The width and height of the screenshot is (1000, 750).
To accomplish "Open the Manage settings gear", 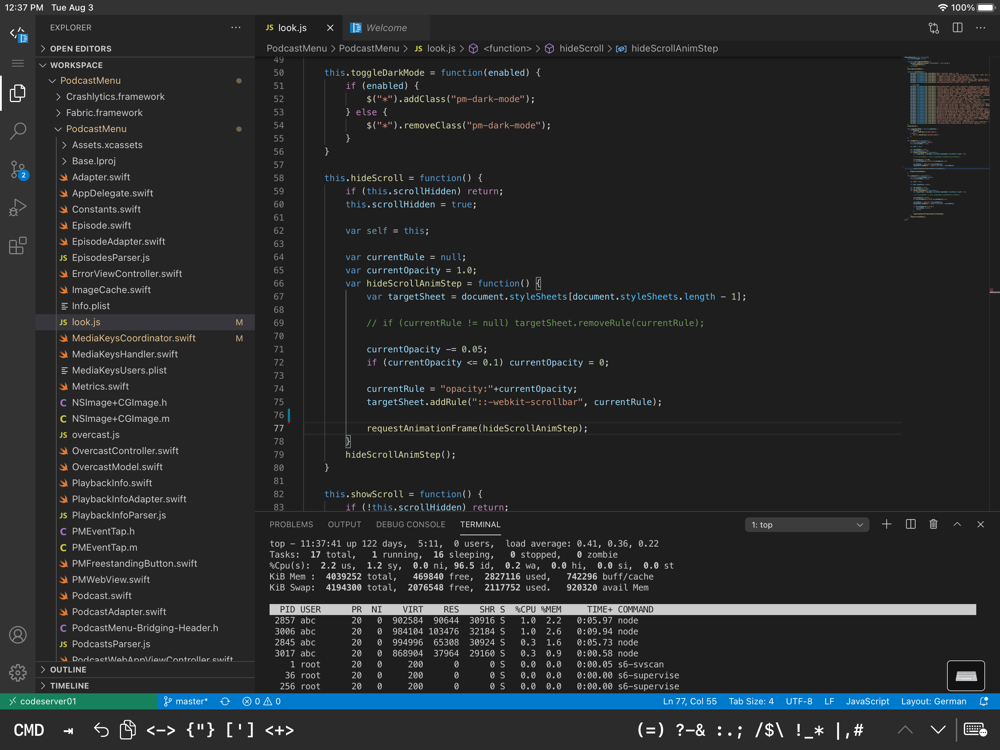I will coord(18,673).
